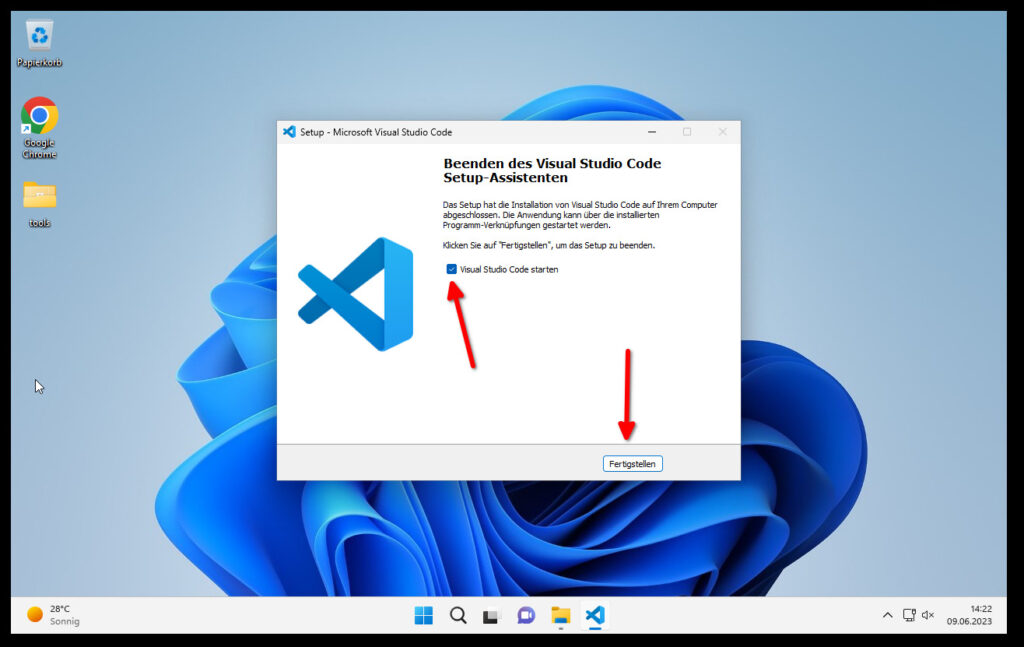1024x647 pixels.
Task: Select the tools folder on desktop
Action: click(x=39, y=204)
